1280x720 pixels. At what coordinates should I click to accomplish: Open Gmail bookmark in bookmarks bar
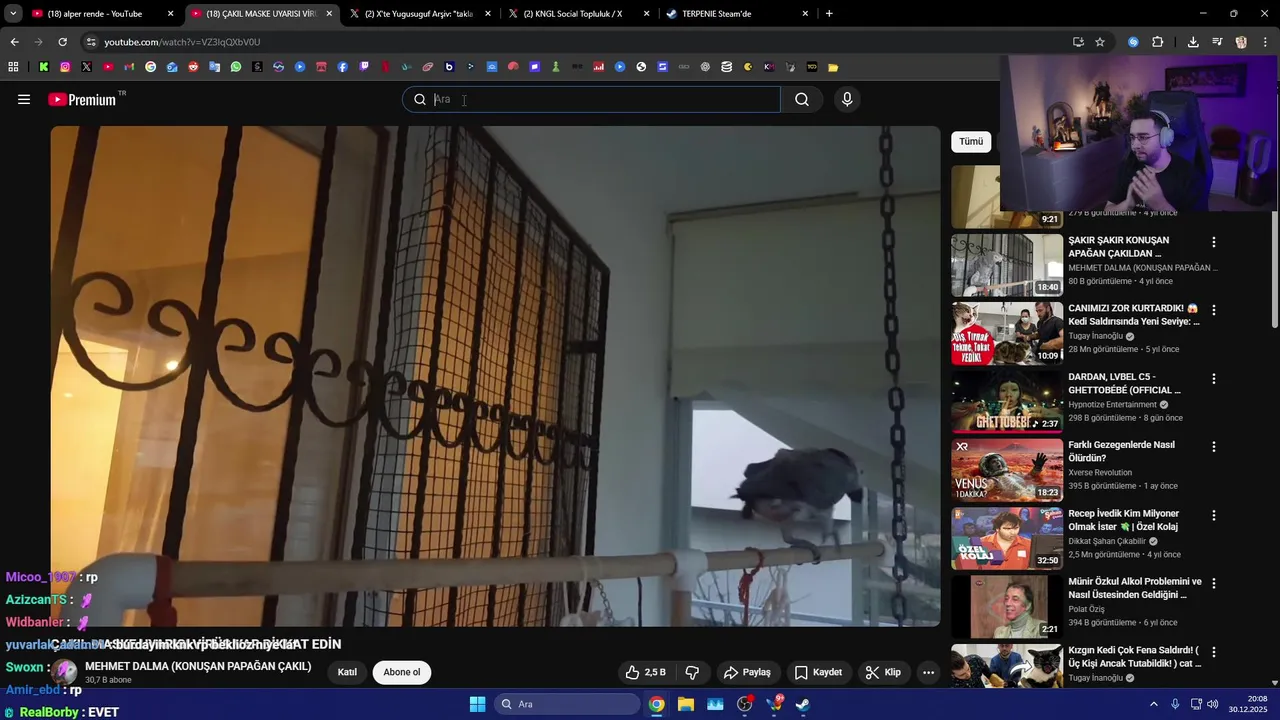(x=129, y=67)
